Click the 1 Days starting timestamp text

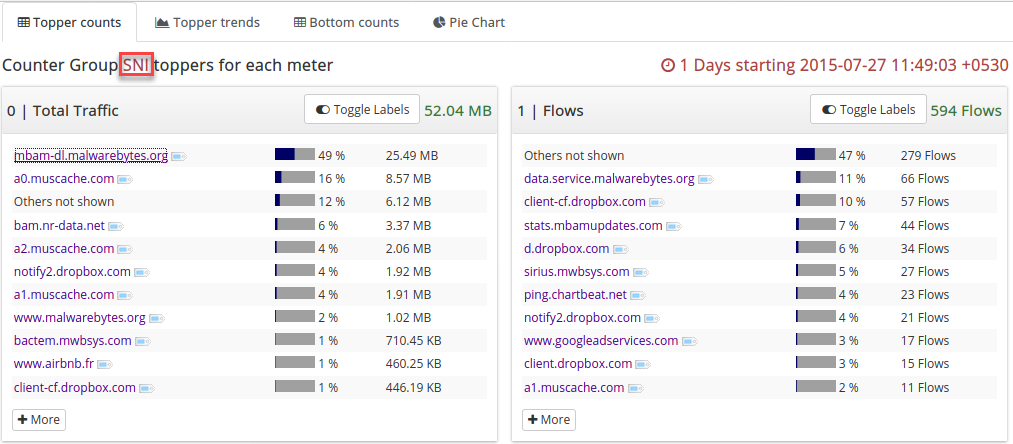coord(835,65)
